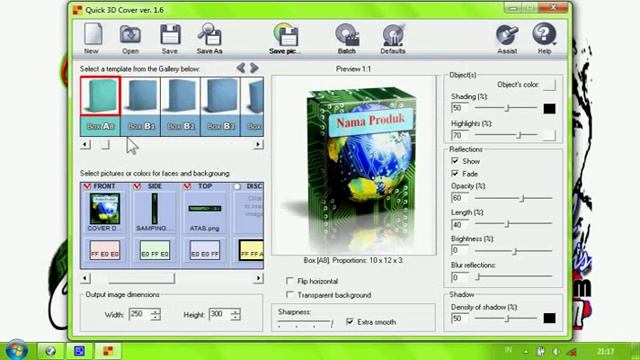This screenshot has width=640, height=360.
Task: Export image with Save pic icon
Action: coord(286,35)
